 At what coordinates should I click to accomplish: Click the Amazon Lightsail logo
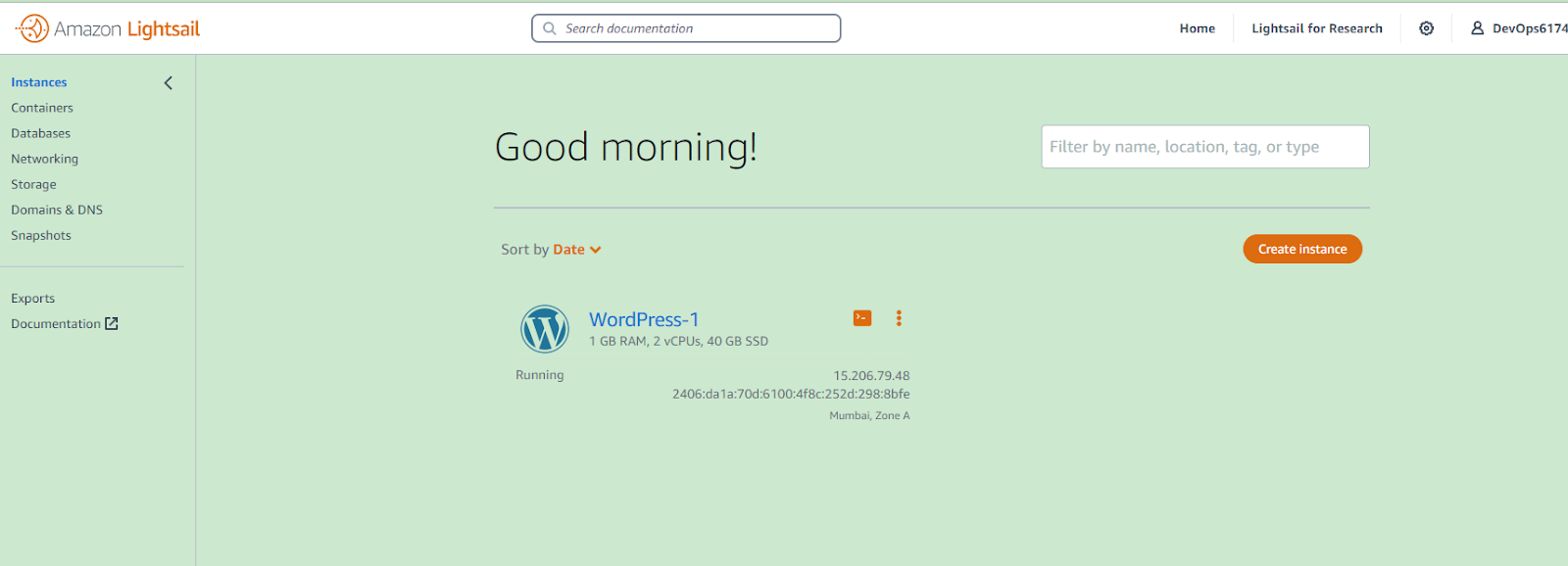tap(108, 28)
